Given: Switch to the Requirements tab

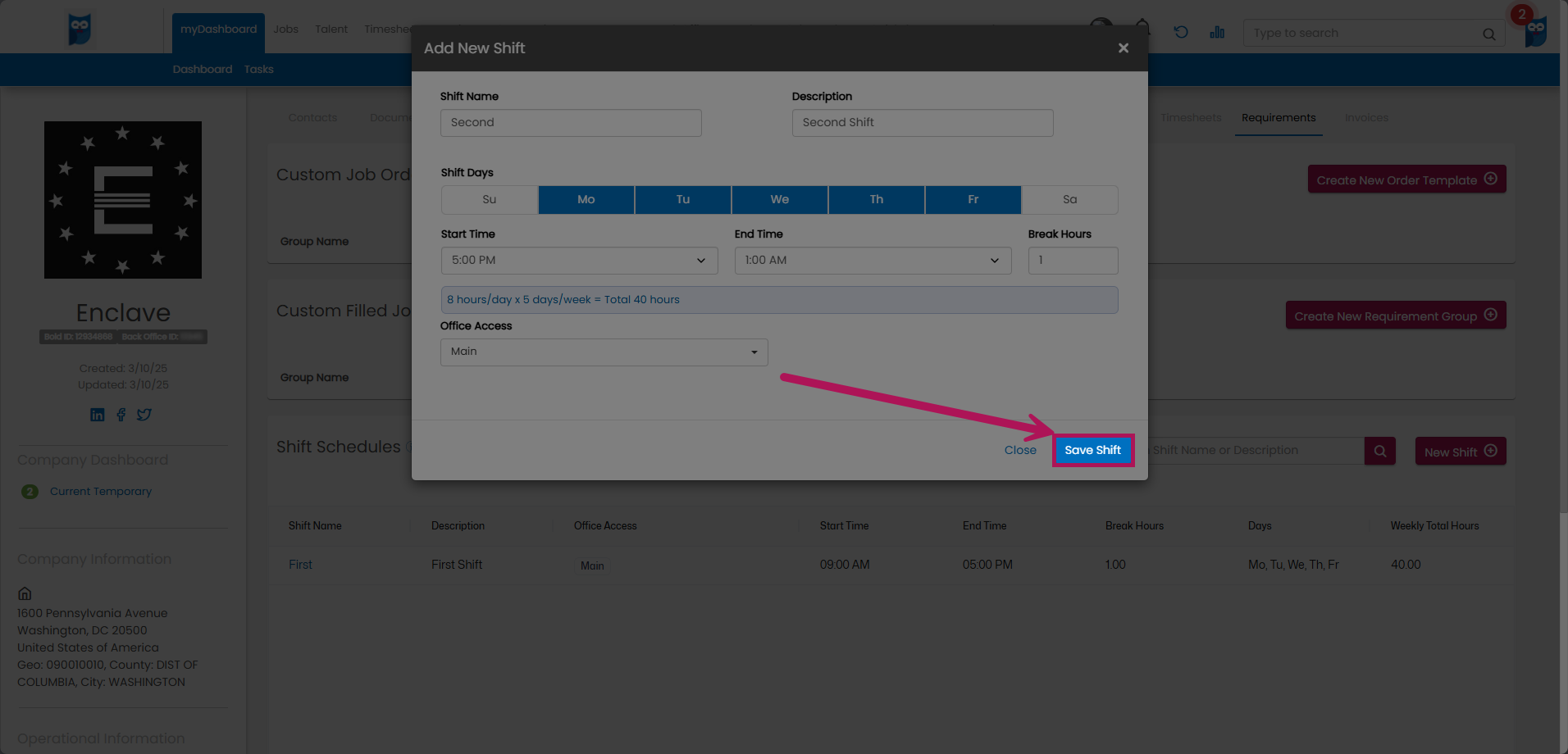Looking at the screenshot, I should click(1278, 118).
